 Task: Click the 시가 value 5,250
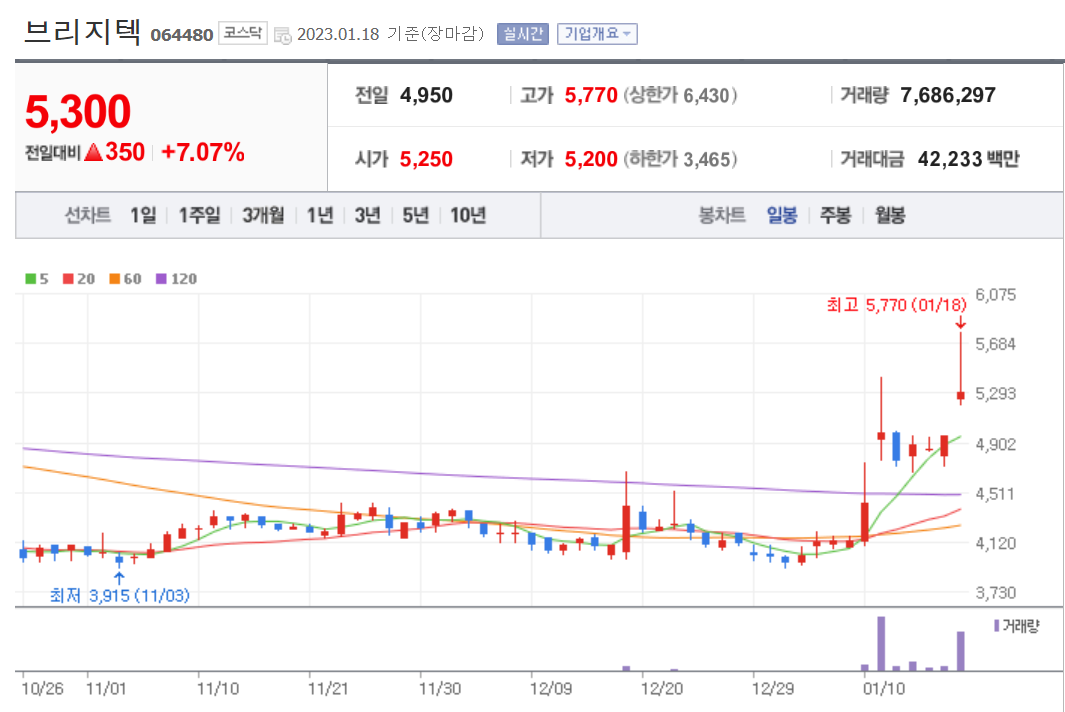pyautogui.click(x=427, y=159)
